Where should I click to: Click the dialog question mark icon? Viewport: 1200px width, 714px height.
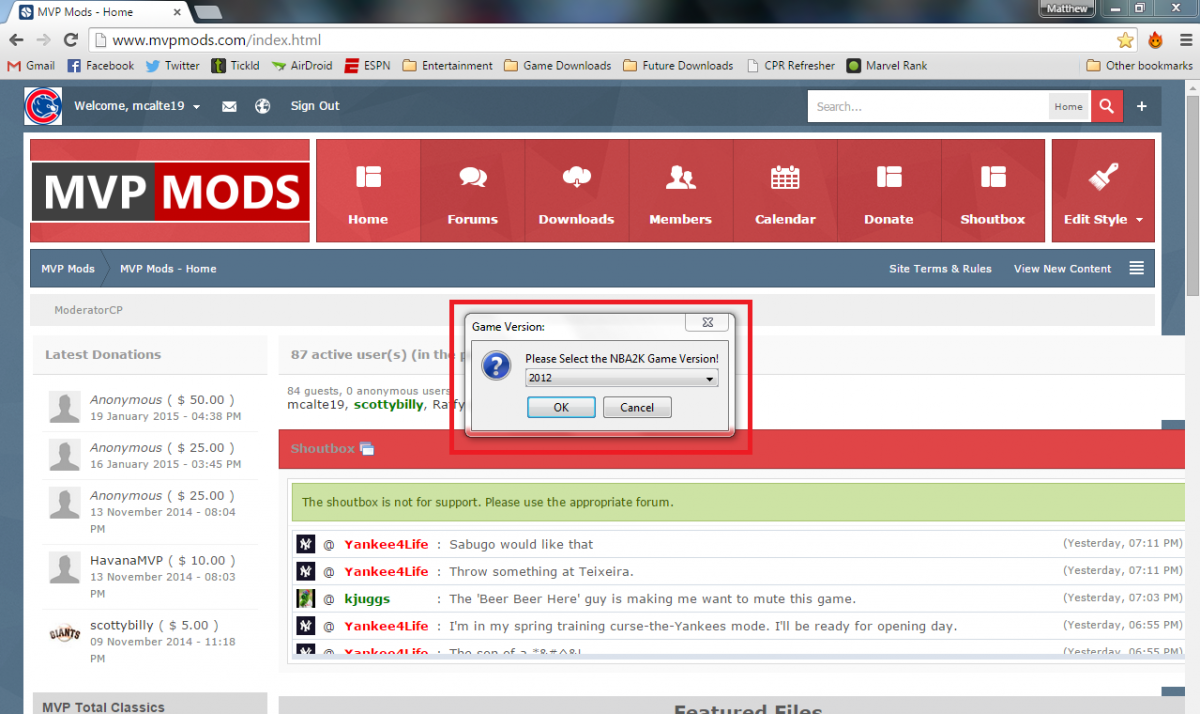click(496, 366)
